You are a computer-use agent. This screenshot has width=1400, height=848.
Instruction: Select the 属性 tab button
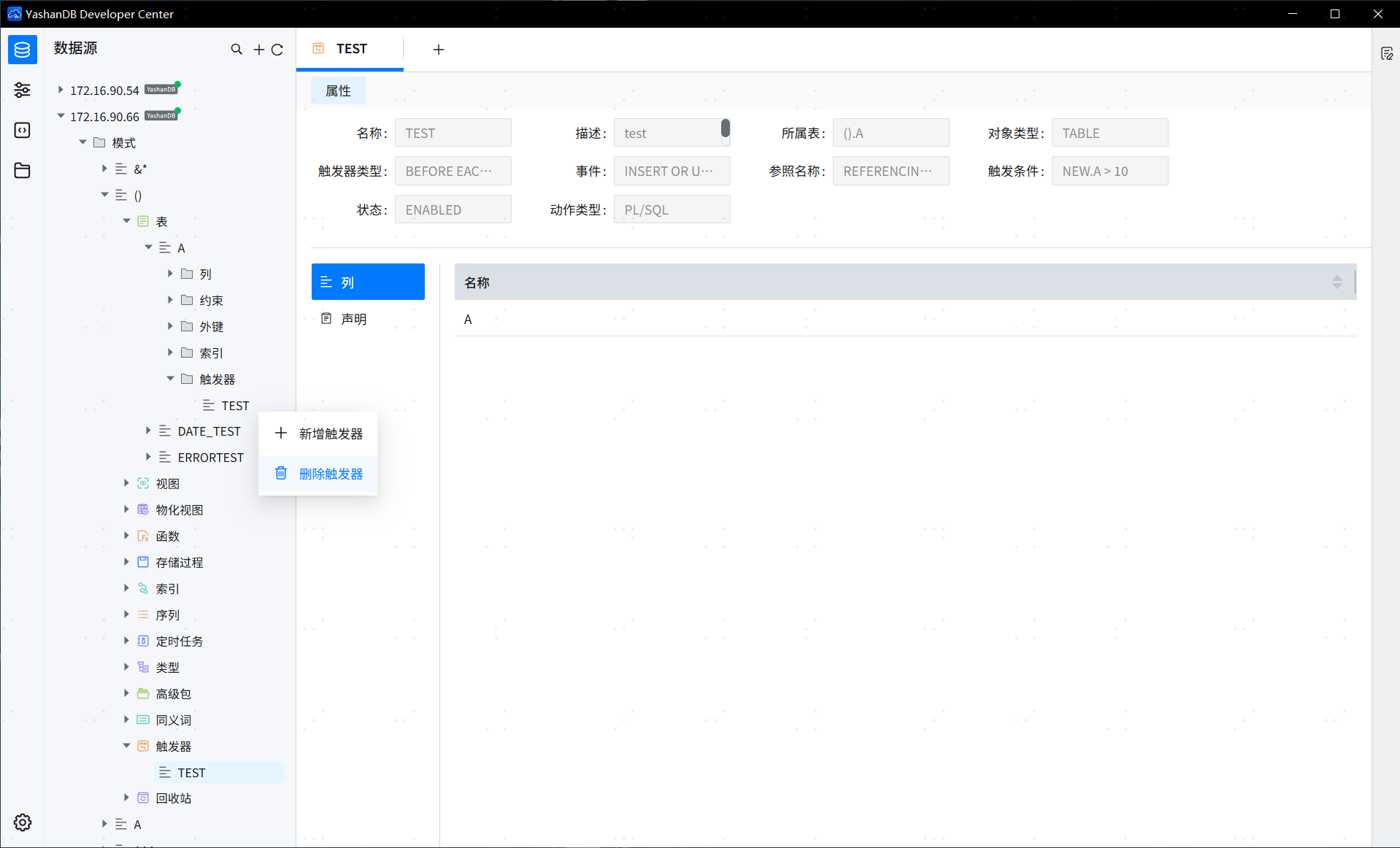[338, 90]
